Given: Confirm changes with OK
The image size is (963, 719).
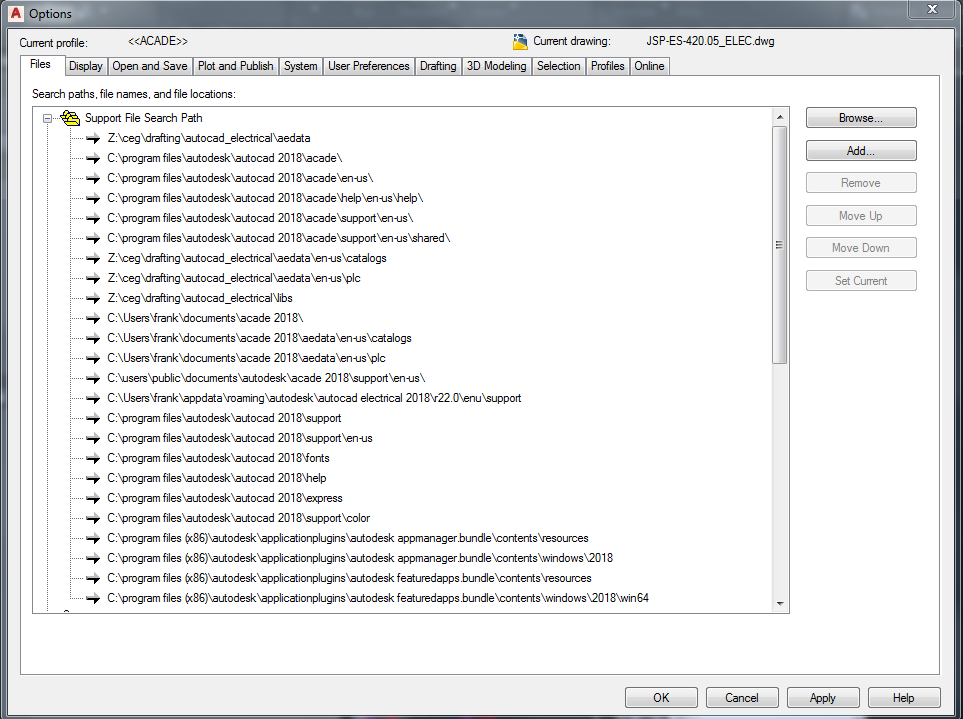Looking at the screenshot, I should click(661, 697).
